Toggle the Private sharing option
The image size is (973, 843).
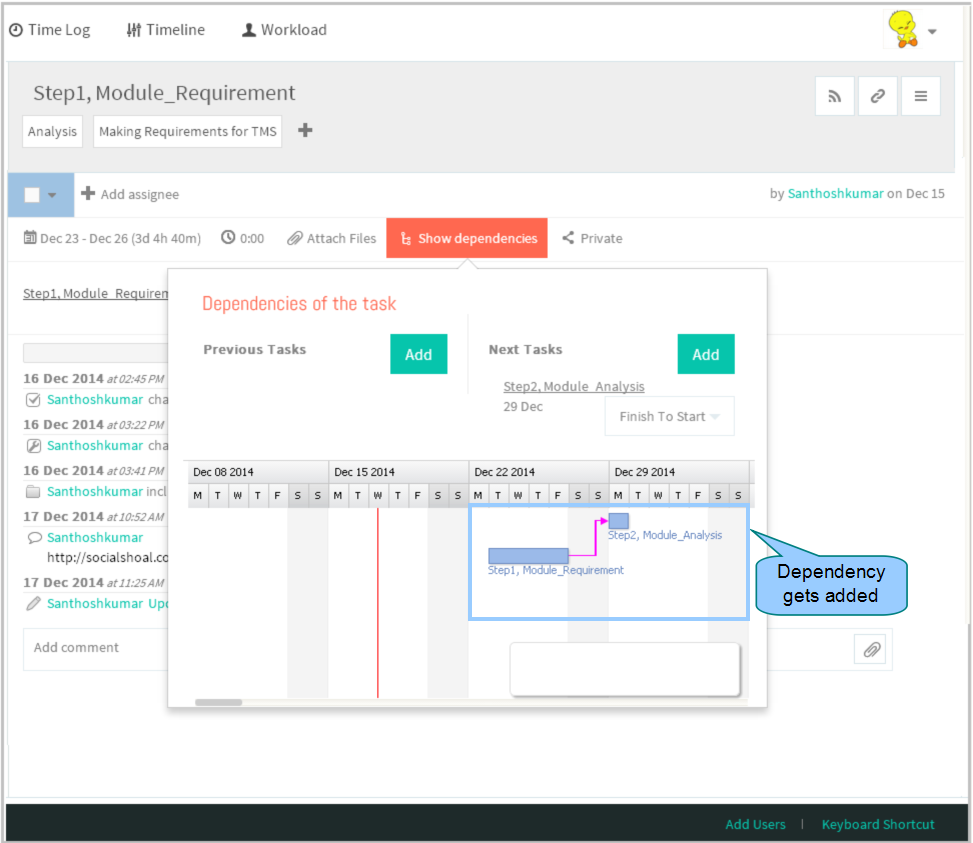[x=592, y=238]
